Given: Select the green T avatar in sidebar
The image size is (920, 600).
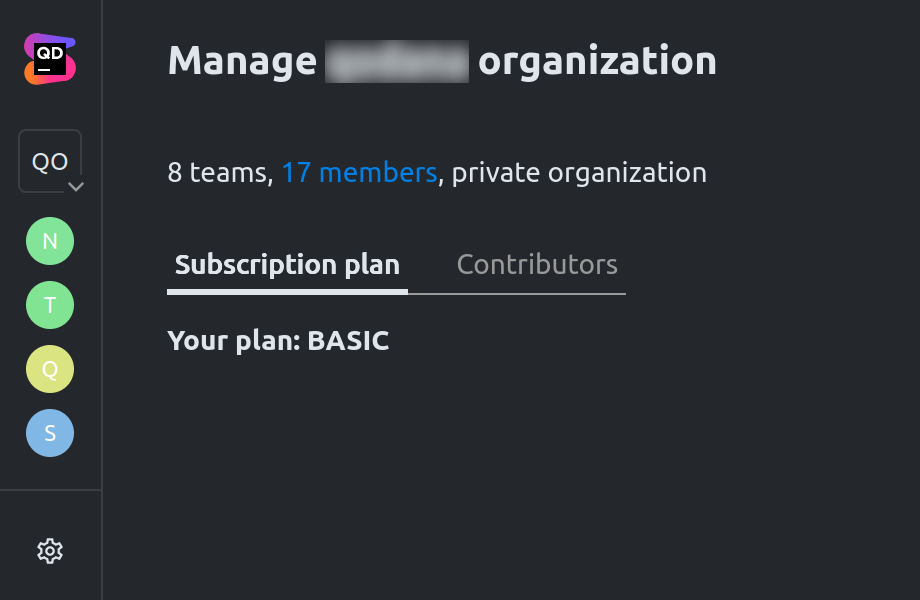Looking at the screenshot, I should [49, 305].
